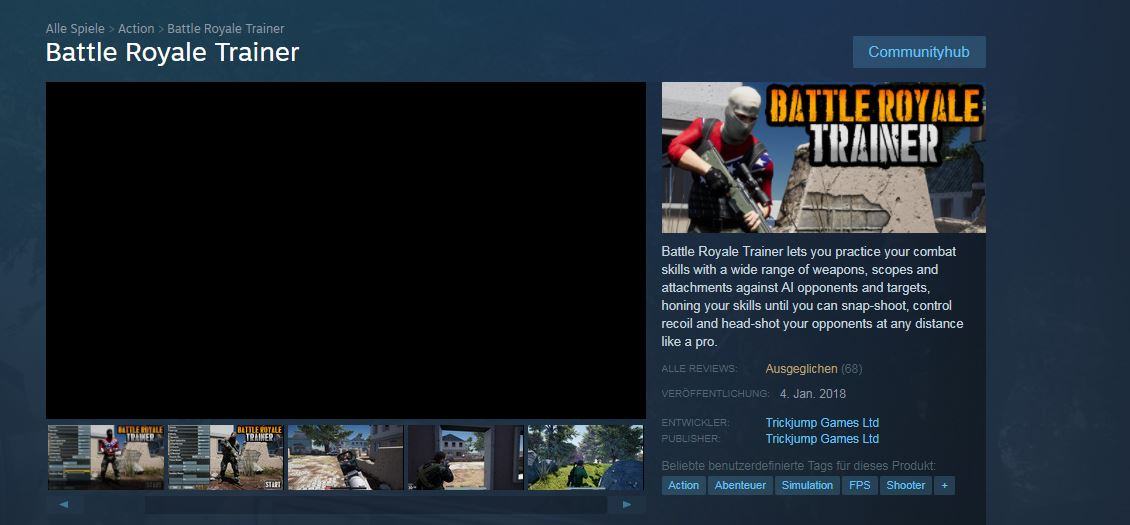Click left arrow of thumbnail scroller
Viewport: 1130px width, 525px height.
[64, 504]
